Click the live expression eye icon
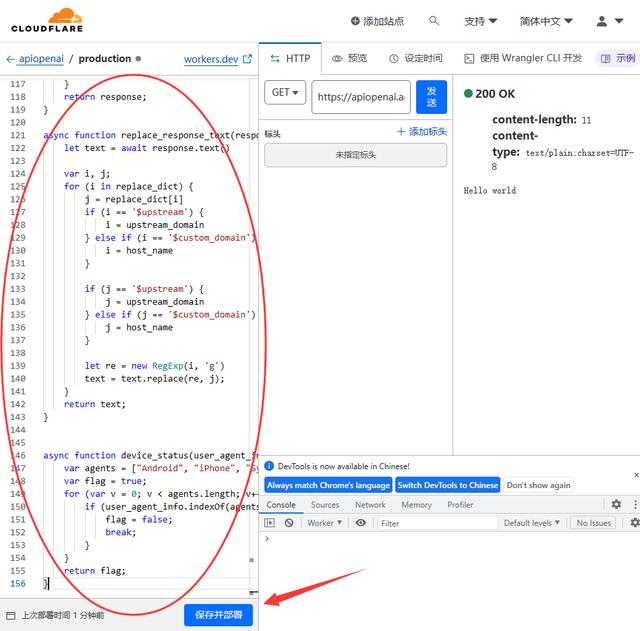Image resolution: width=640 pixels, height=631 pixels. [x=361, y=523]
